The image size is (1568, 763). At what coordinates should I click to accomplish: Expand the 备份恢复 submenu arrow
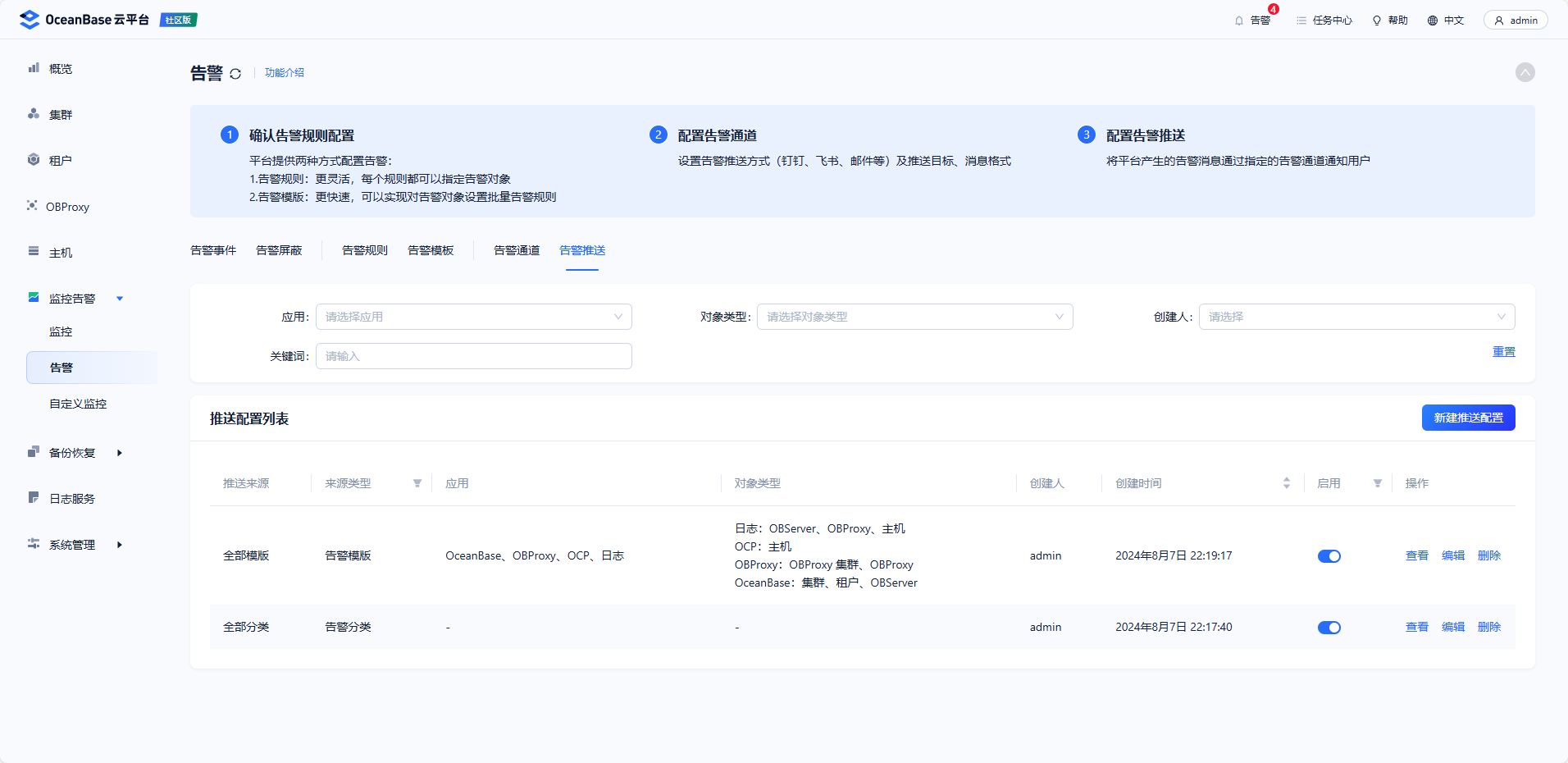click(x=120, y=453)
